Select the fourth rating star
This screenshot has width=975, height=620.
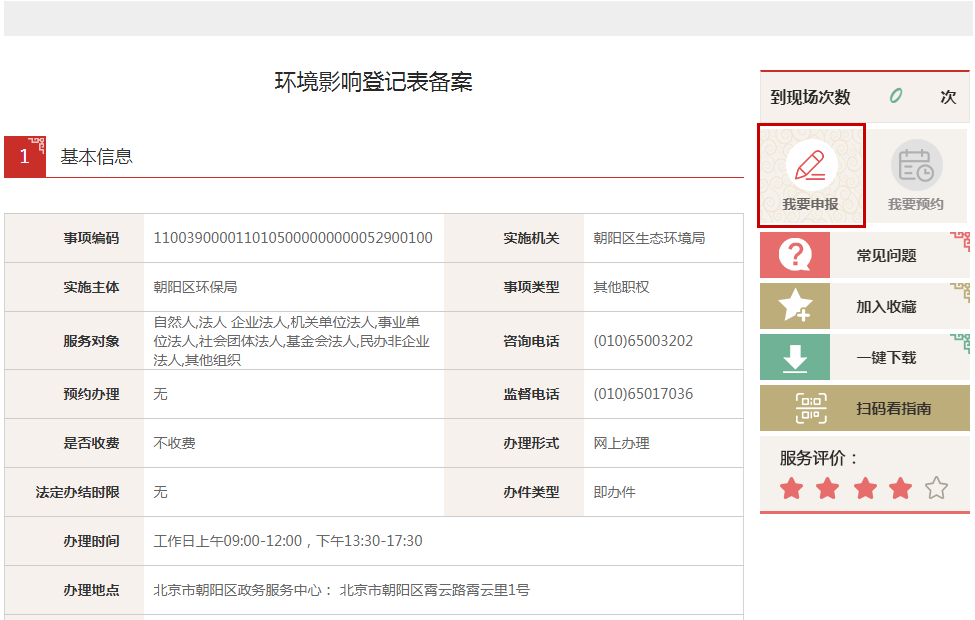click(900, 488)
